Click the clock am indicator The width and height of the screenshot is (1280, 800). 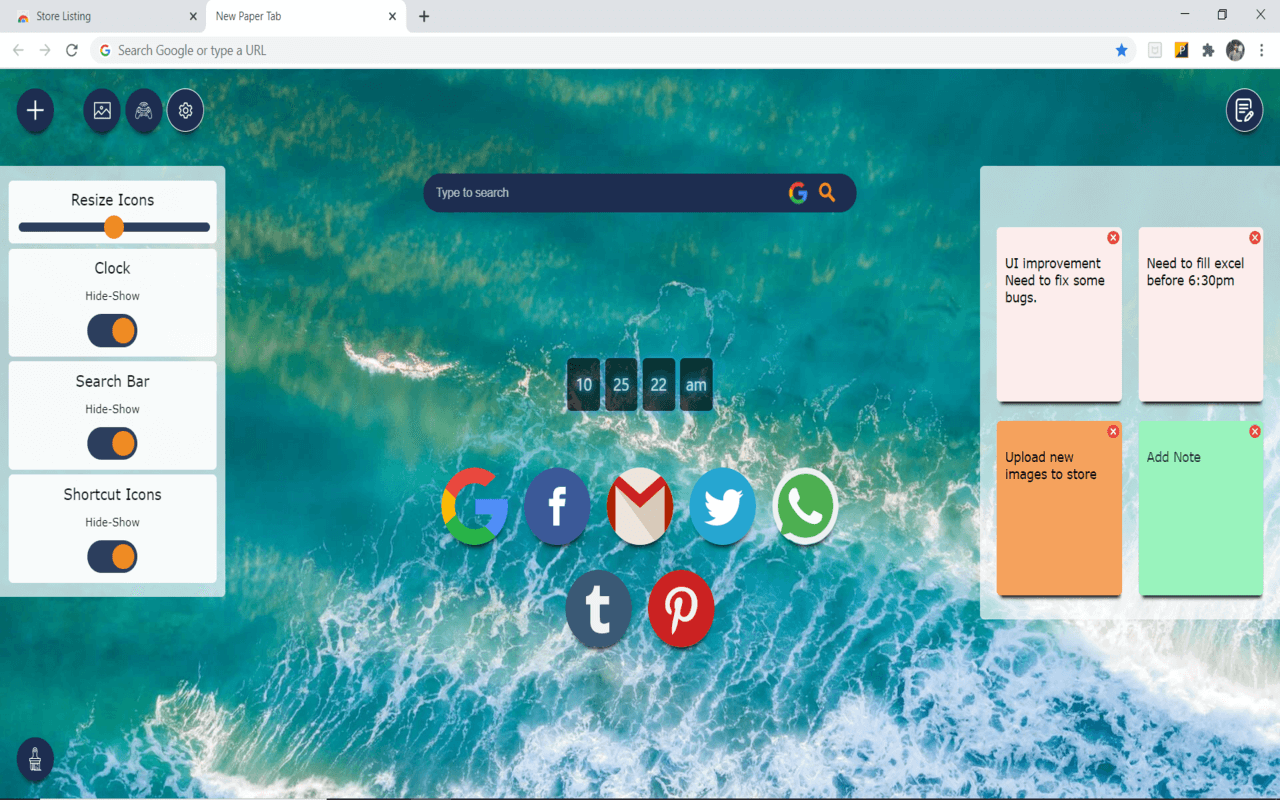[x=696, y=385]
